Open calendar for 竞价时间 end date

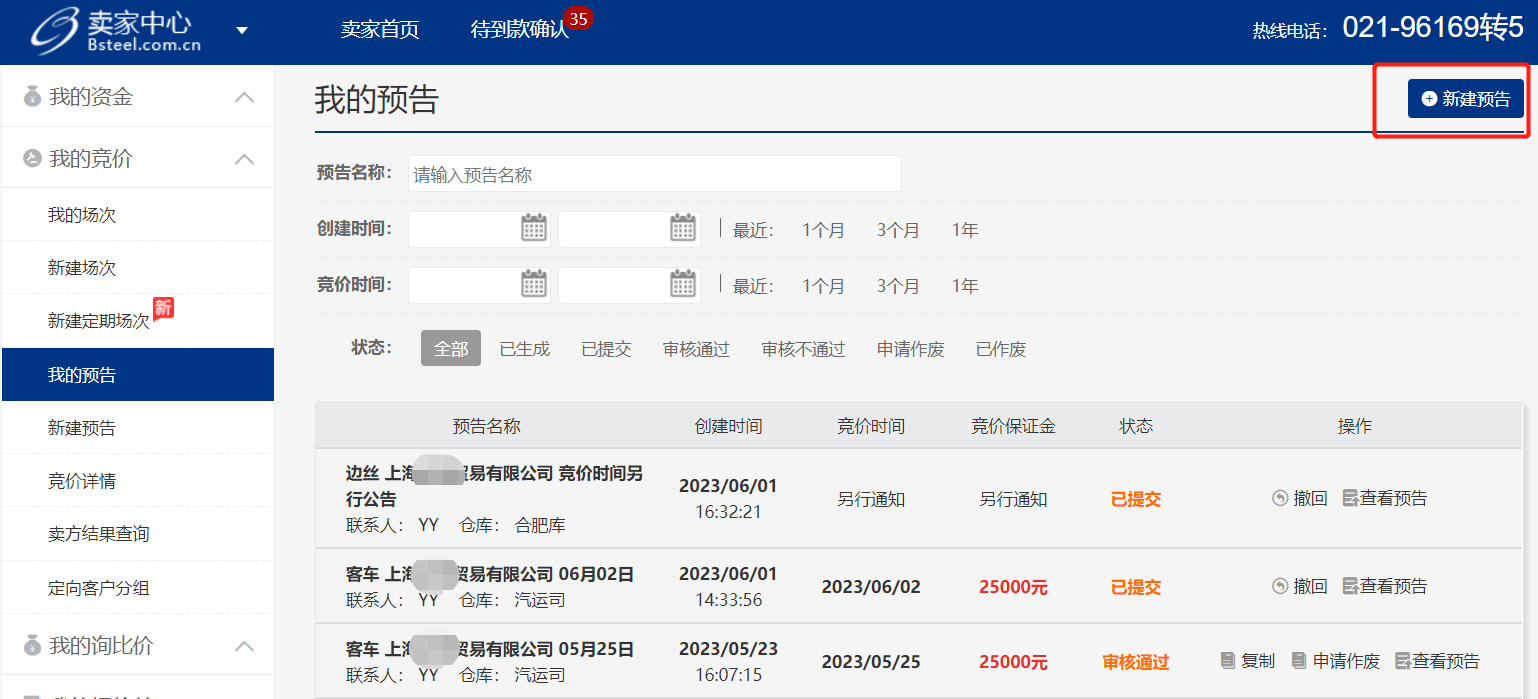(x=683, y=285)
